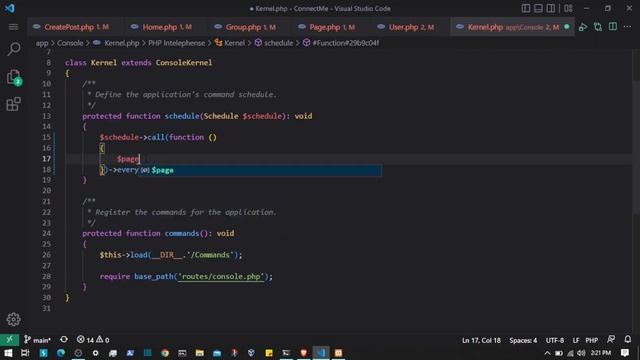This screenshot has width=640, height=360.
Task: Click line number 13 in the gutter
Action: [47, 116]
